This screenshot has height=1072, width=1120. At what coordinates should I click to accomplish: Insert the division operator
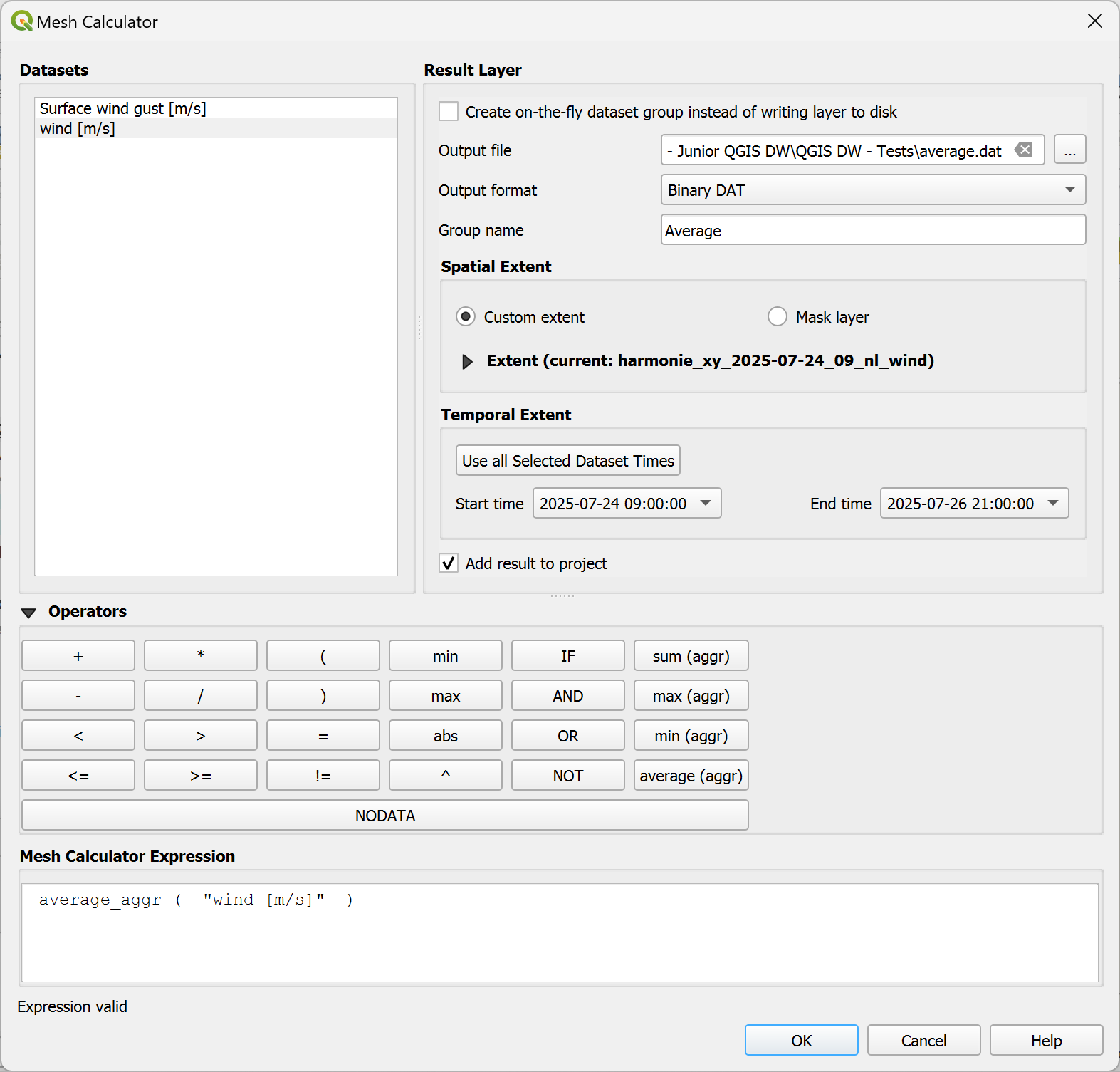click(x=200, y=696)
